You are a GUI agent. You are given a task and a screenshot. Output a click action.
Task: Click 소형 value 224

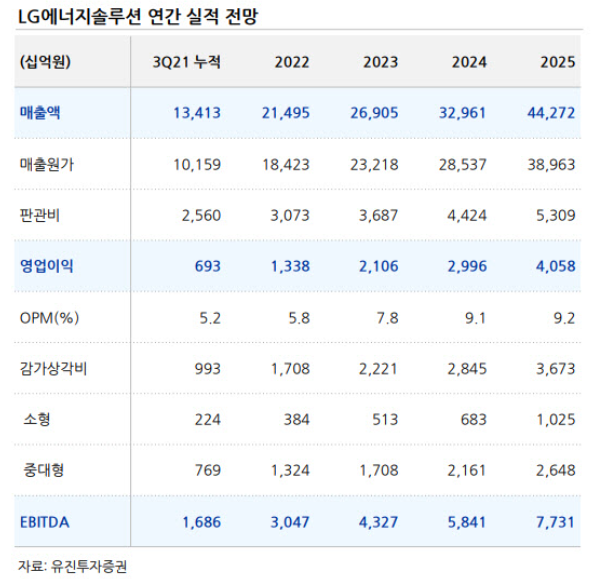click(x=208, y=420)
